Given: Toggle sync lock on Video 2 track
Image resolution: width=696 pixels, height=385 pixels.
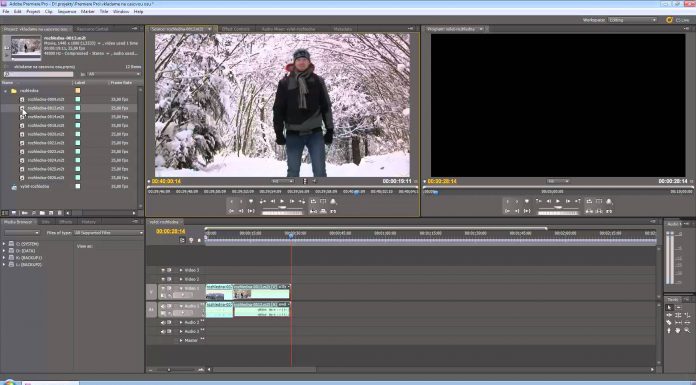Looking at the screenshot, I should point(169,279).
